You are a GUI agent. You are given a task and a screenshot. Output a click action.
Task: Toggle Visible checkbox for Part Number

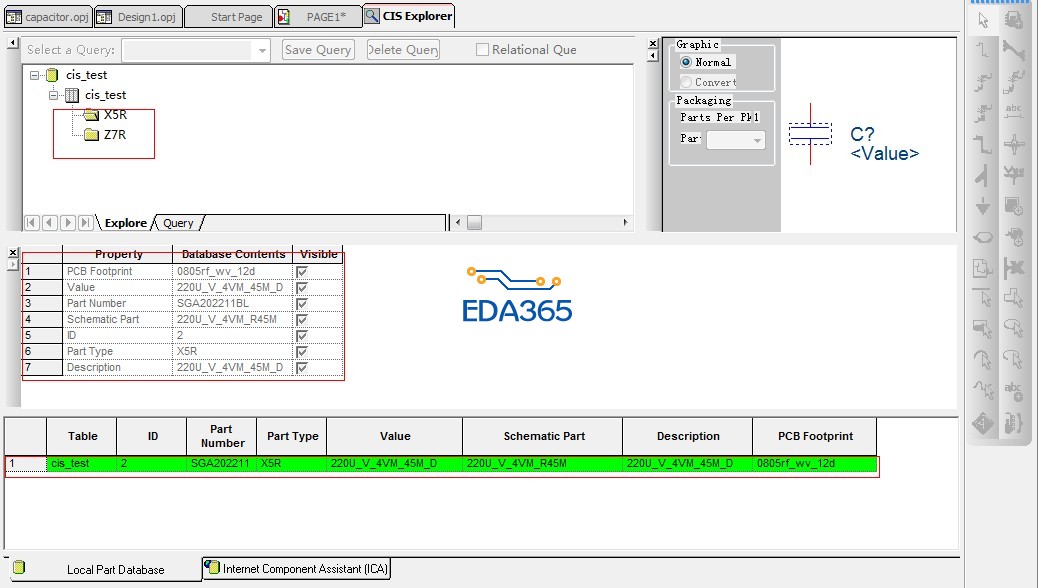click(x=302, y=303)
